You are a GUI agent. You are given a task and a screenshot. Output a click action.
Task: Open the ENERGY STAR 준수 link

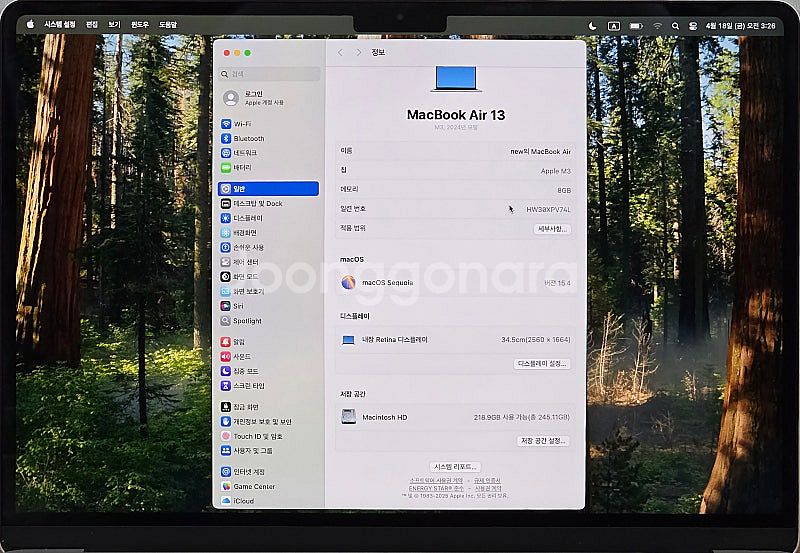(436, 488)
